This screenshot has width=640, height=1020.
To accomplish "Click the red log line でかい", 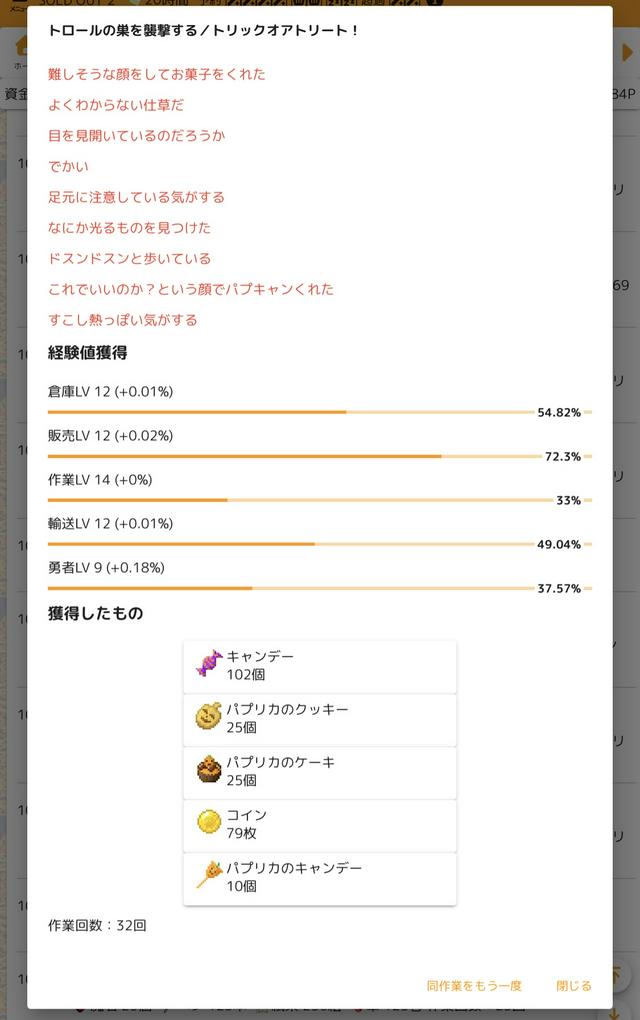I will [68, 166].
